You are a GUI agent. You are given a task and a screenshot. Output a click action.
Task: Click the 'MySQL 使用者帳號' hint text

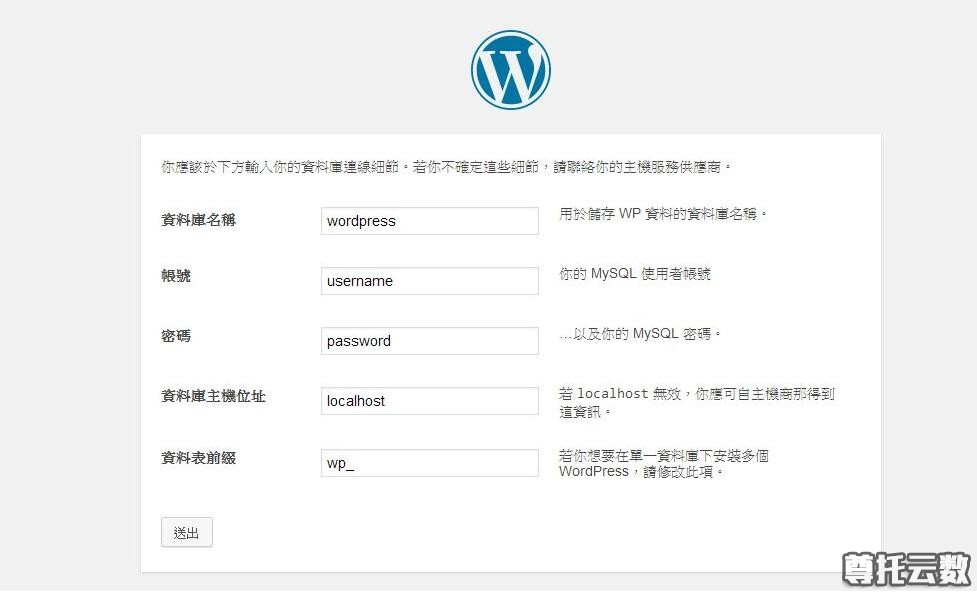(x=635, y=274)
